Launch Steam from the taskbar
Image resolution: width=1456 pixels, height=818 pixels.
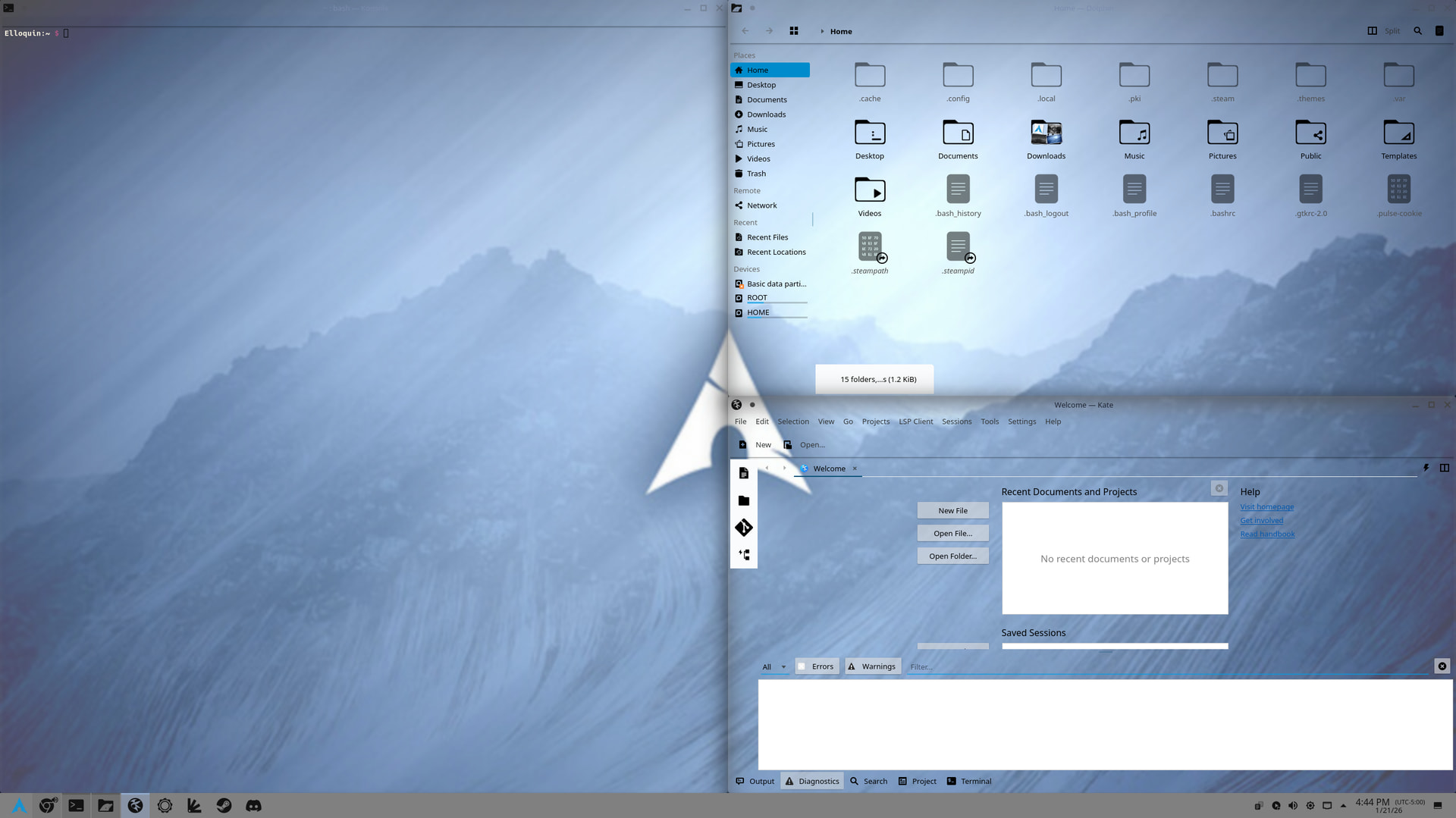click(x=224, y=805)
